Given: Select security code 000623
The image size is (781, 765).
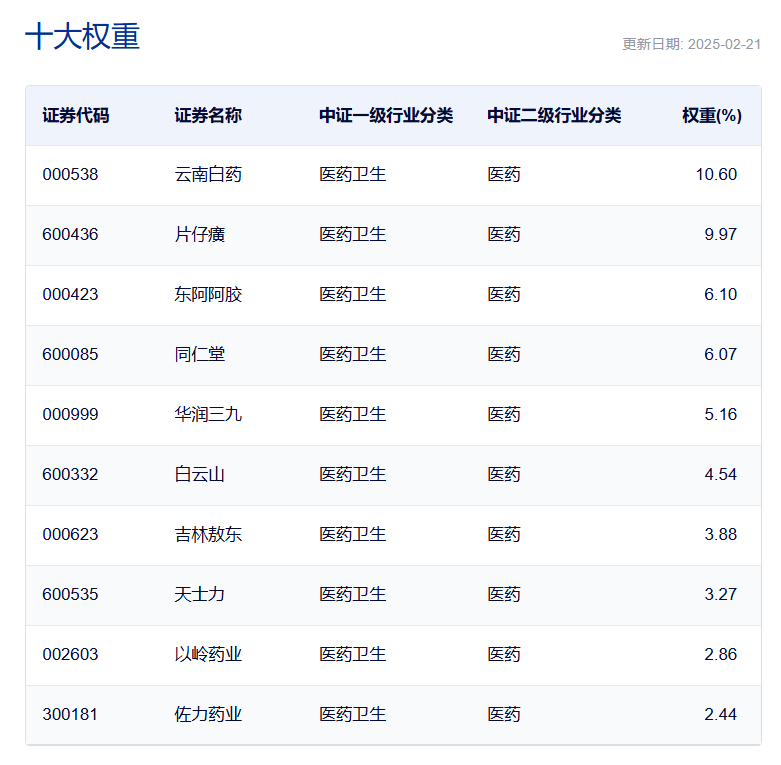Looking at the screenshot, I should [x=70, y=535].
